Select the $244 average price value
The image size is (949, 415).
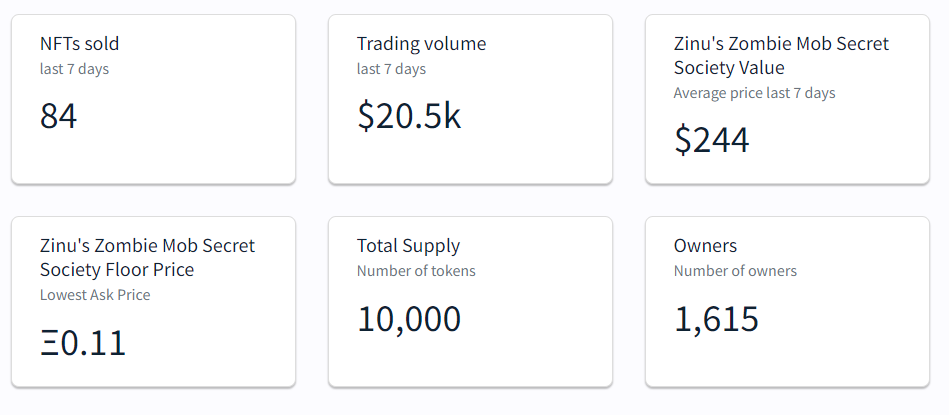tap(711, 141)
